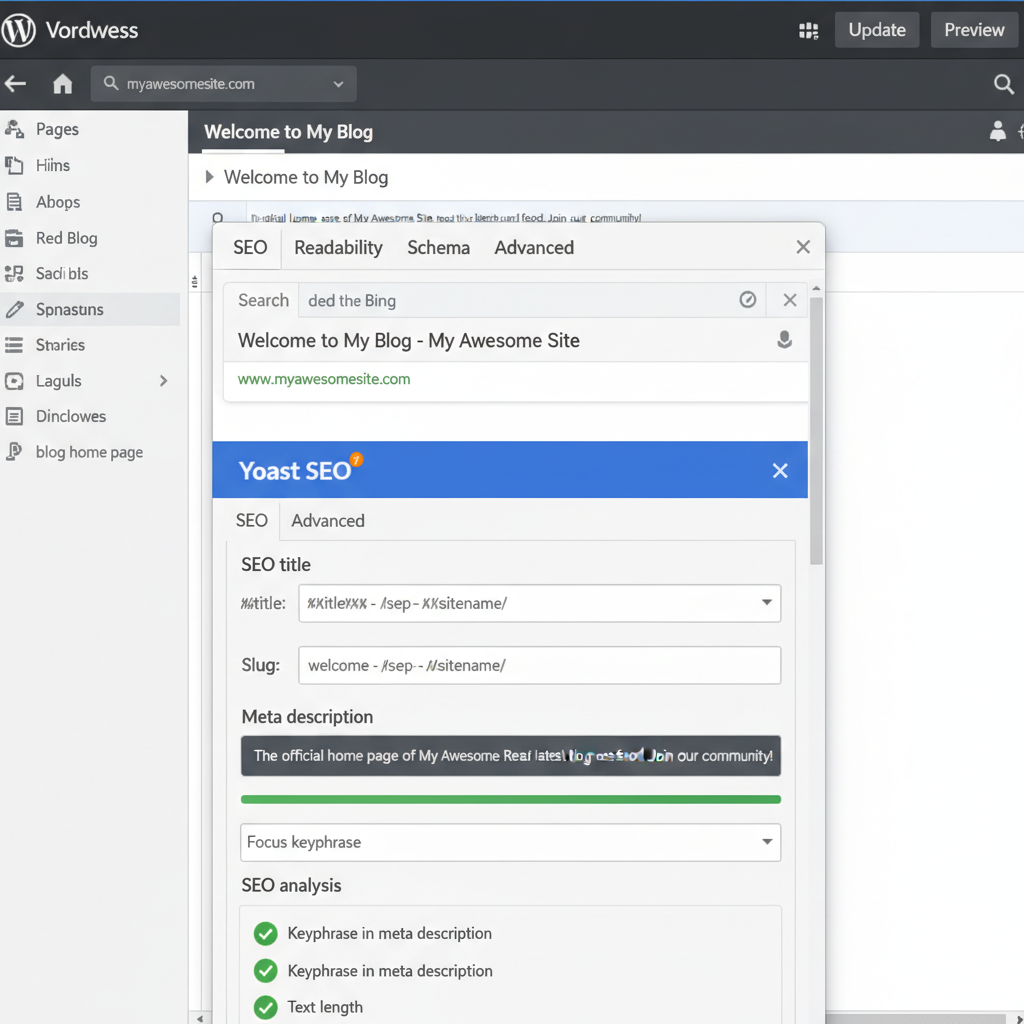Image resolution: width=1024 pixels, height=1024 pixels.
Task: Click the search magnifier icon top right
Action: 1003,84
